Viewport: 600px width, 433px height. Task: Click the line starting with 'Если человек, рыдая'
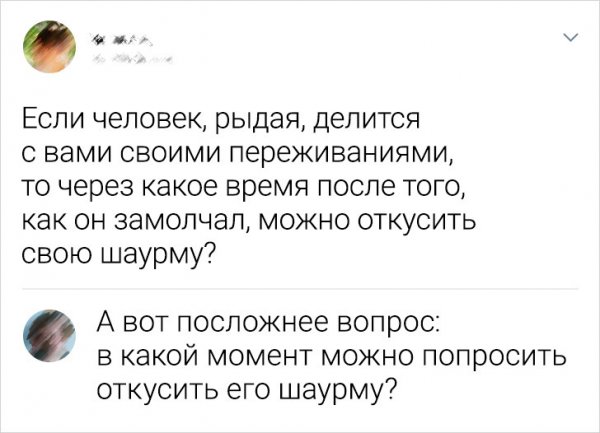(208, 122)
